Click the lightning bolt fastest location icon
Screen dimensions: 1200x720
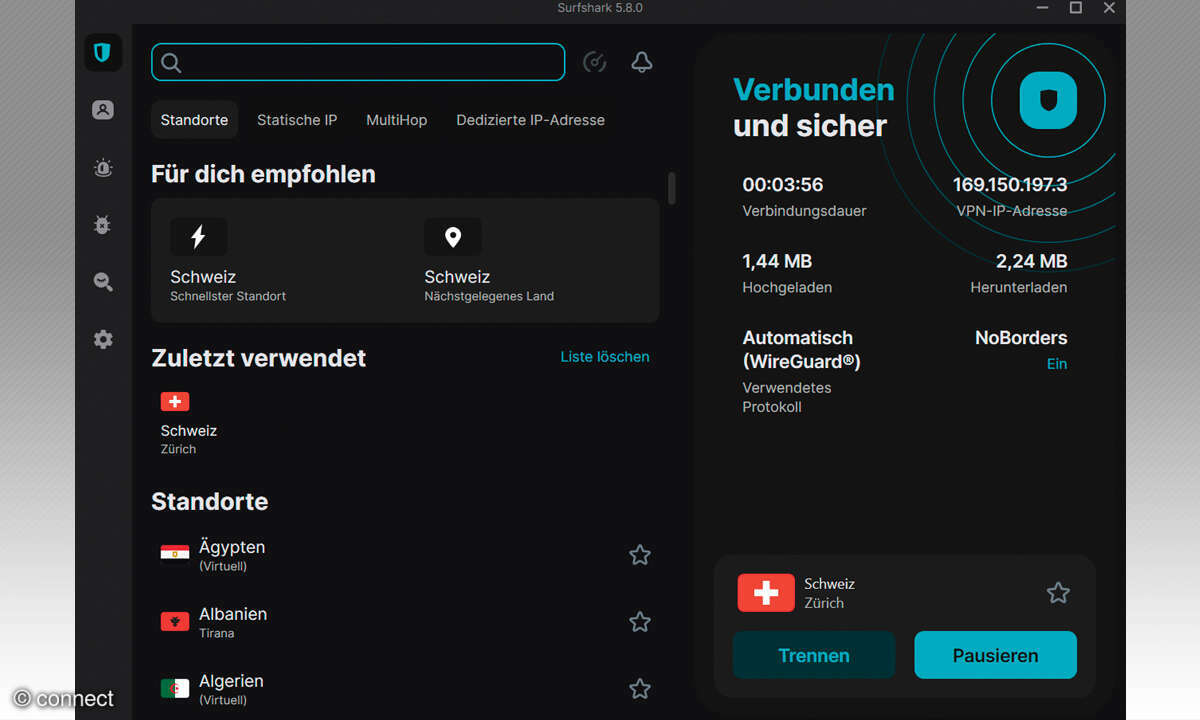coord(198,237)
